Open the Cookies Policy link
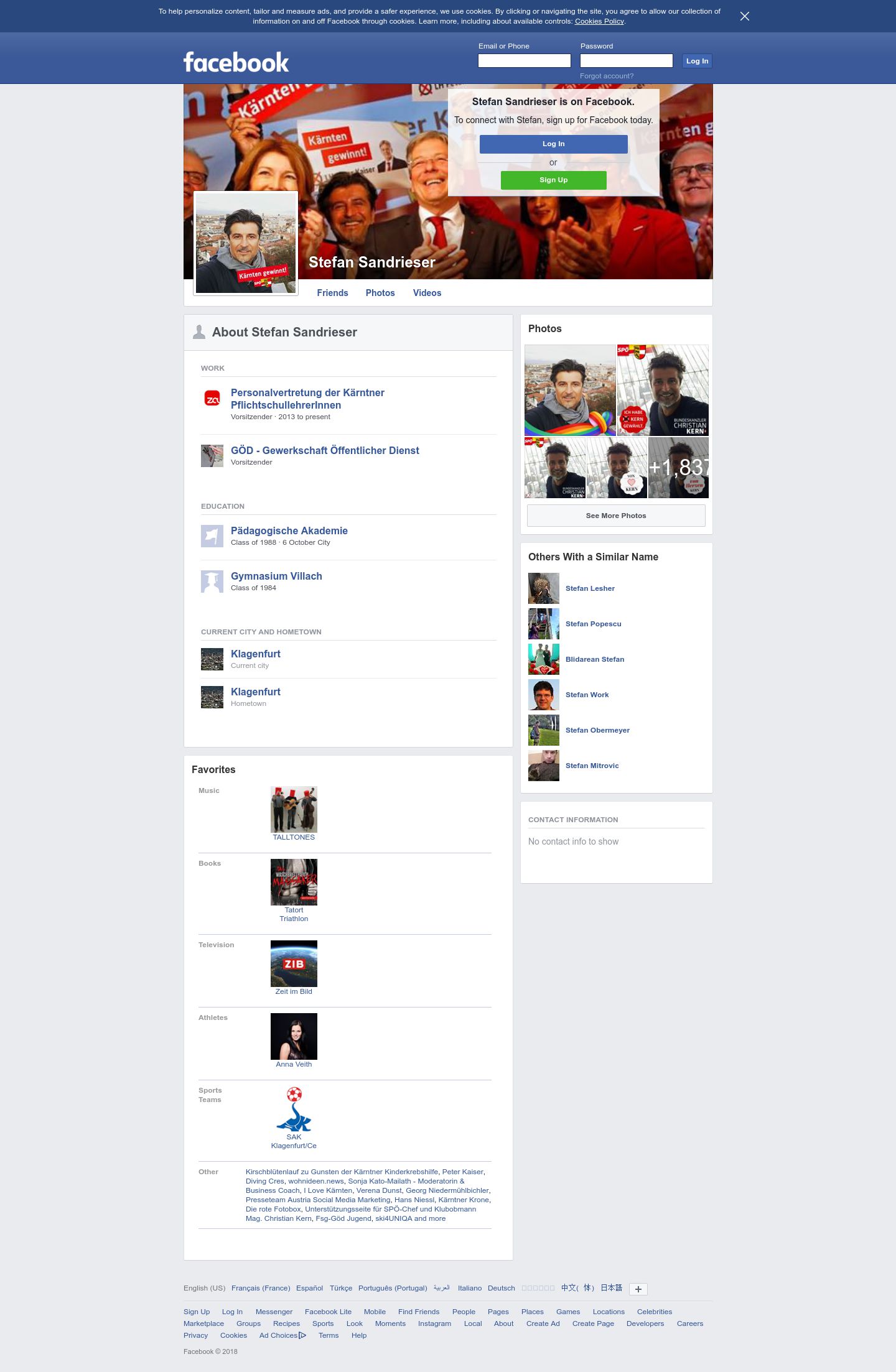 point(599,21)
